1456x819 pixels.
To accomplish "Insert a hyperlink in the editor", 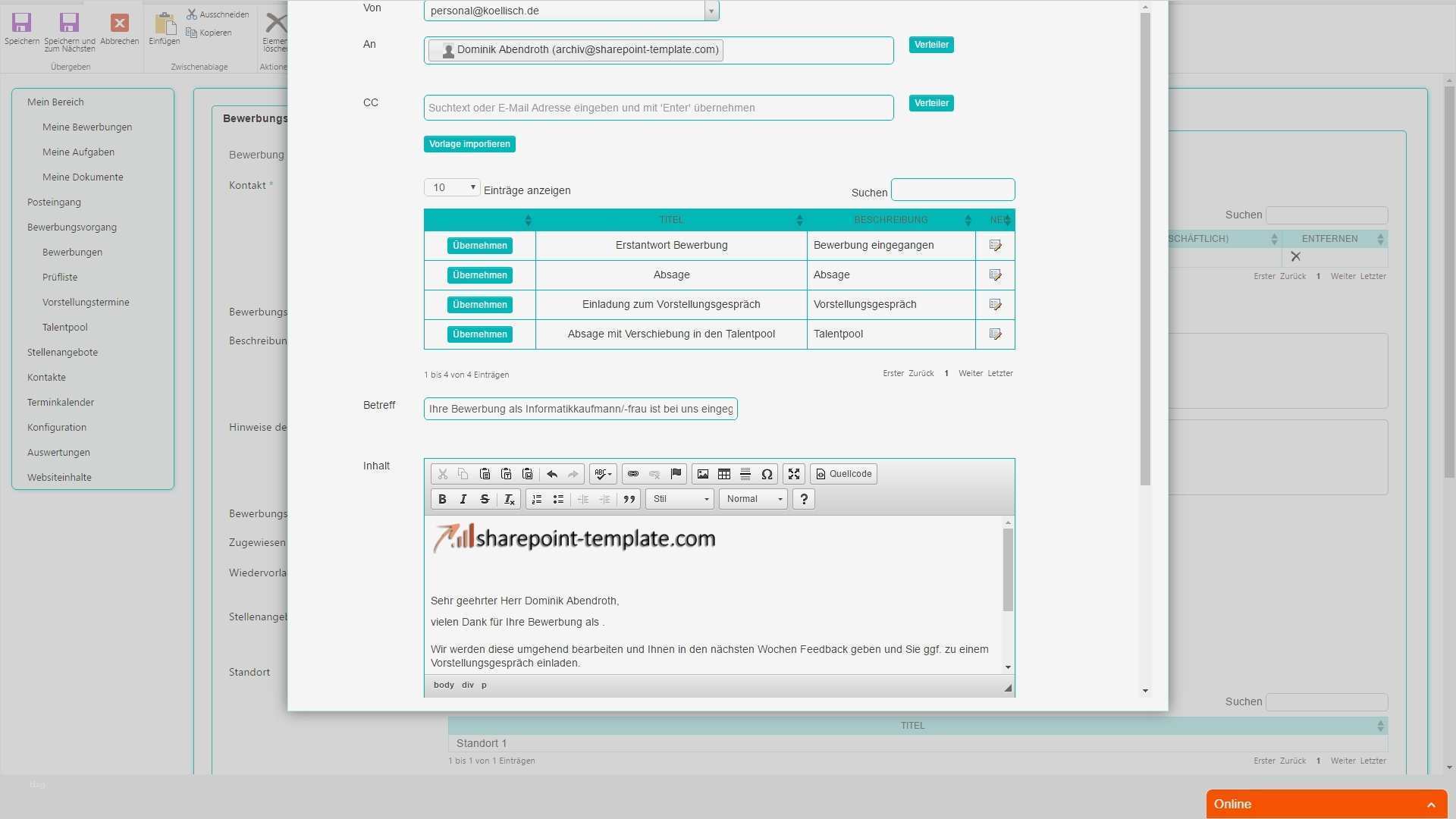I will 633,474.
